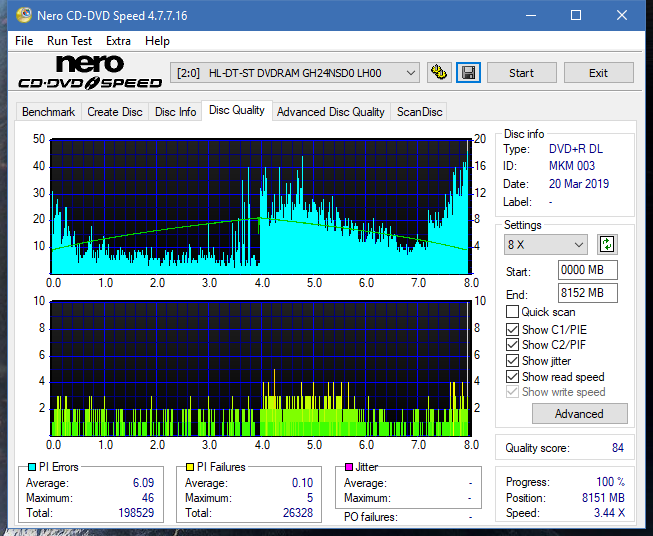Viewport: 653px width, 536px height.
Task: Open the 8 X speed dropdown
Action: pos(546,244)
